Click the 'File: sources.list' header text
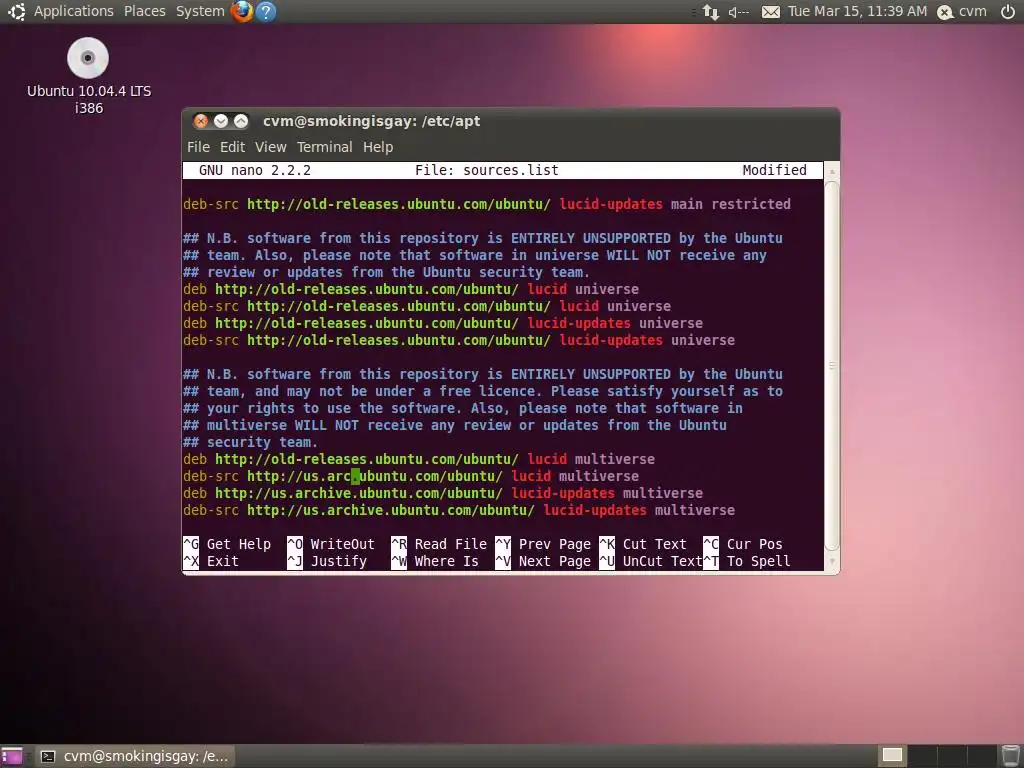The height and width of the screenshot is (768, 1024). (x=487, y=170)
